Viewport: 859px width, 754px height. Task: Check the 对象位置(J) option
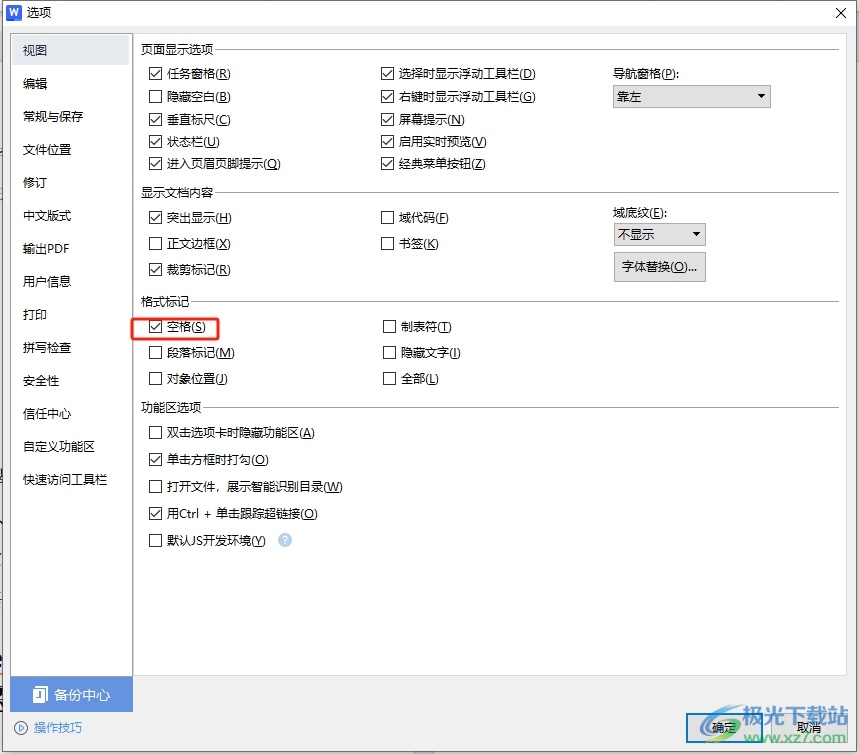pyautogui.click(x=156, y=379)
